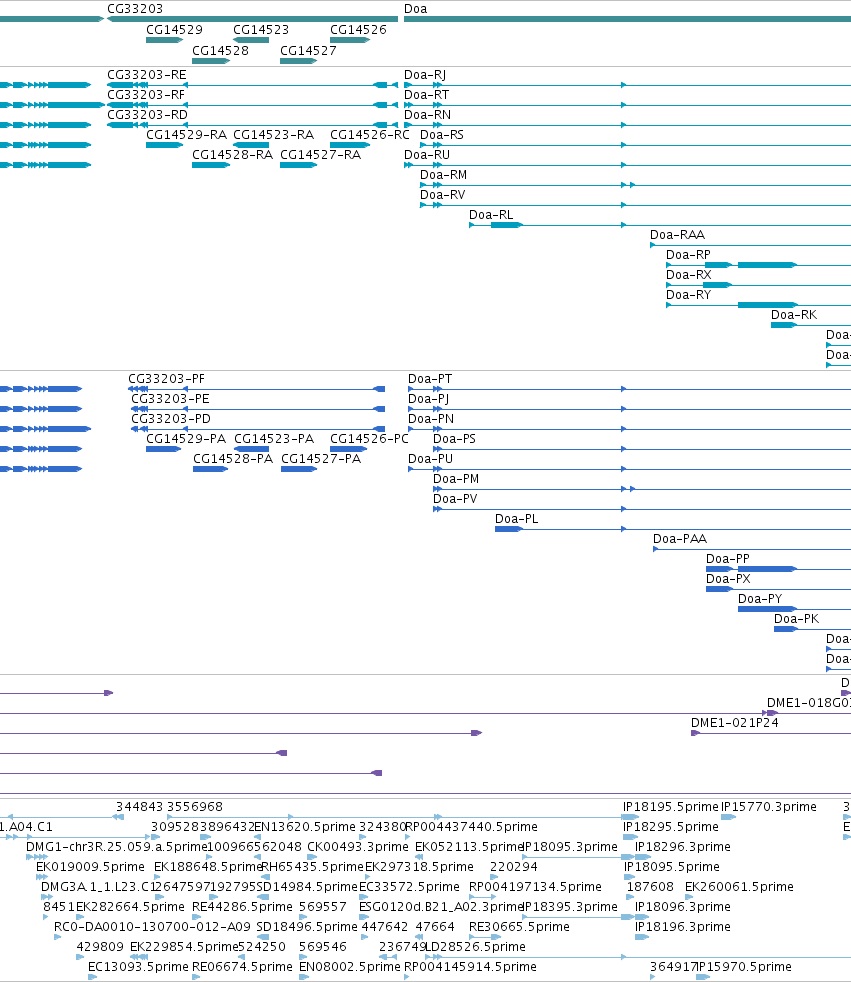Screen dimensions: 851x982
Task: Click the CG33203 gene label
Action: pyautogui.click(x=135, y=9)
